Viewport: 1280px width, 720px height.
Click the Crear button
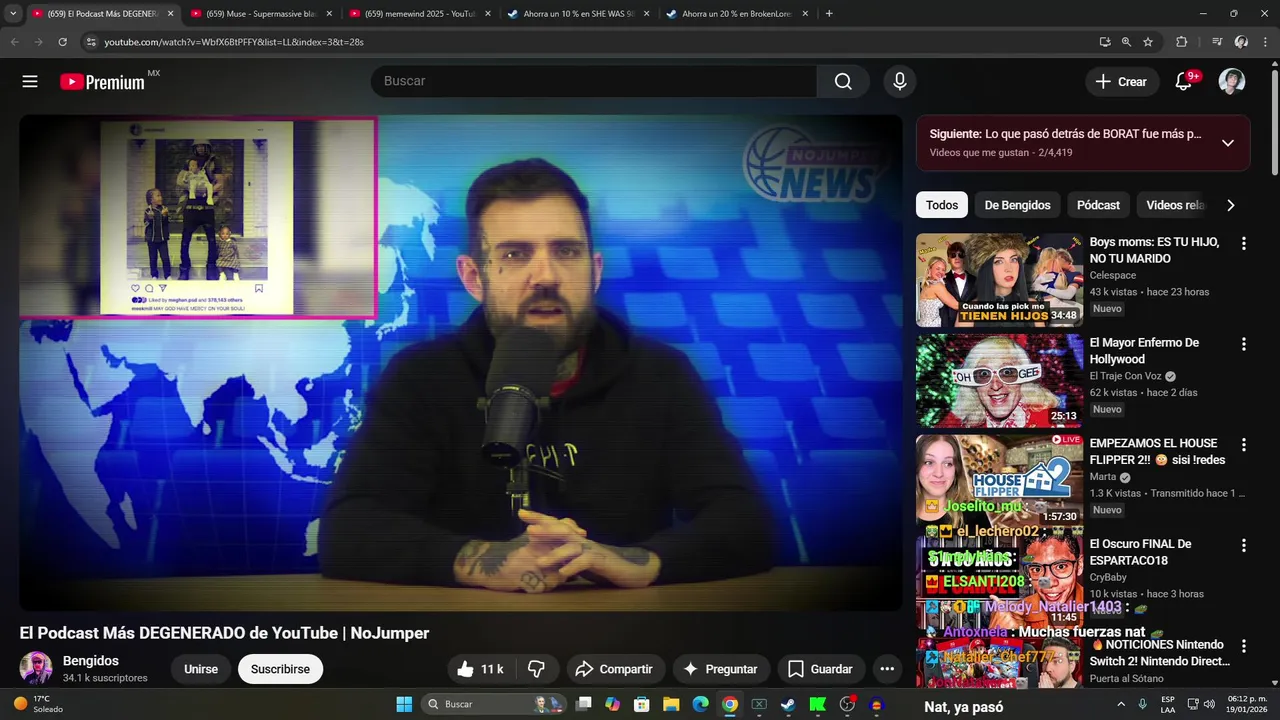[x=1121, y=82]
